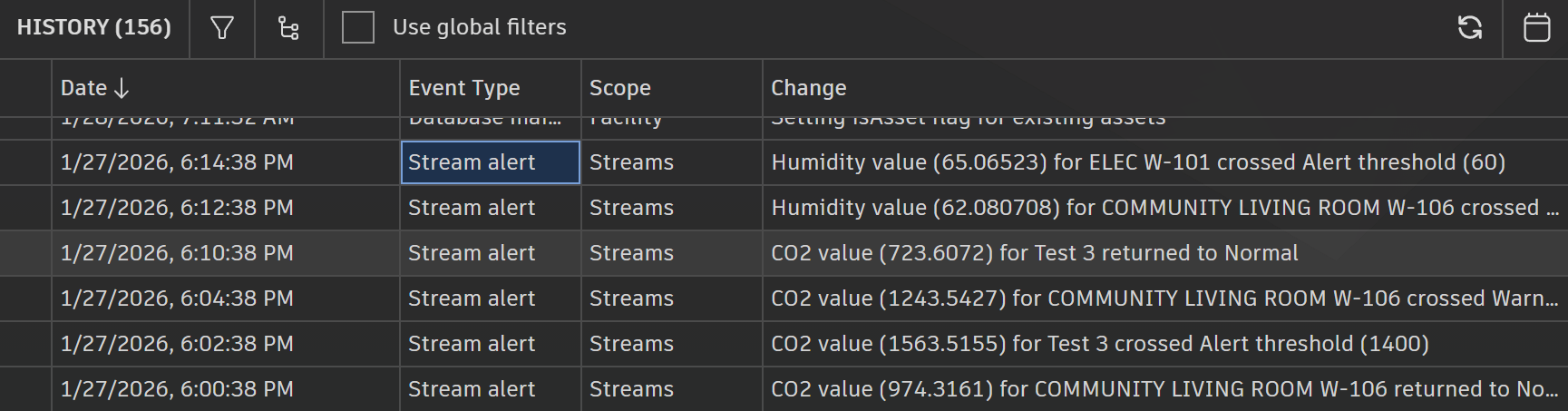This screenshot has width=1568, height=411.
Task: Select the 1/27/2026, 6:12:38 PM date cell
Action: pyautogui.click(x=177, y=208)
